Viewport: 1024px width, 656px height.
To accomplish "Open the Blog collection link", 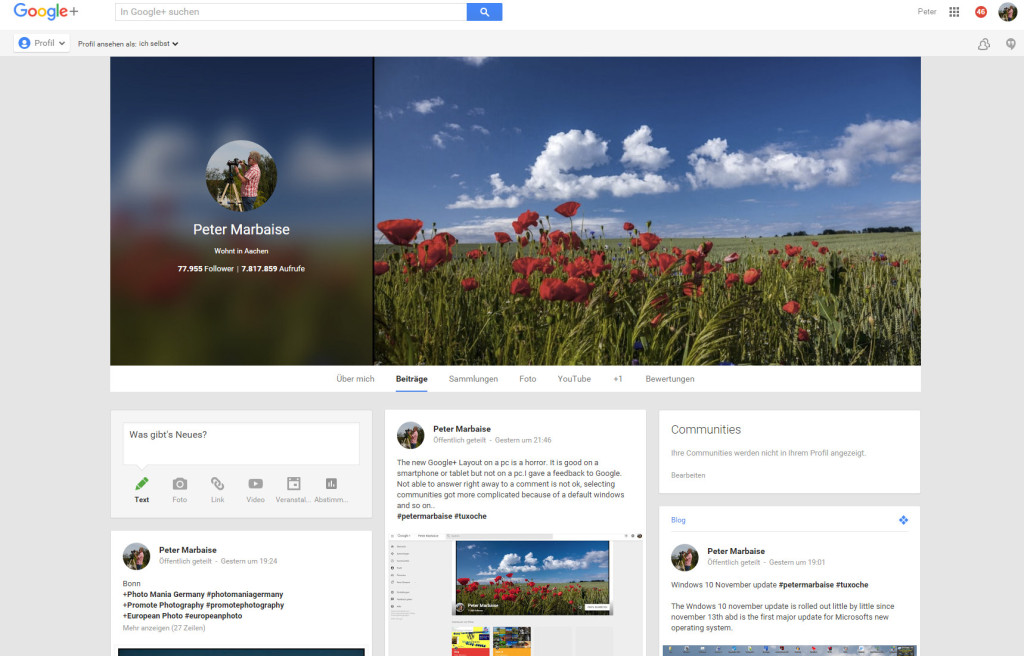I will 679,520.
